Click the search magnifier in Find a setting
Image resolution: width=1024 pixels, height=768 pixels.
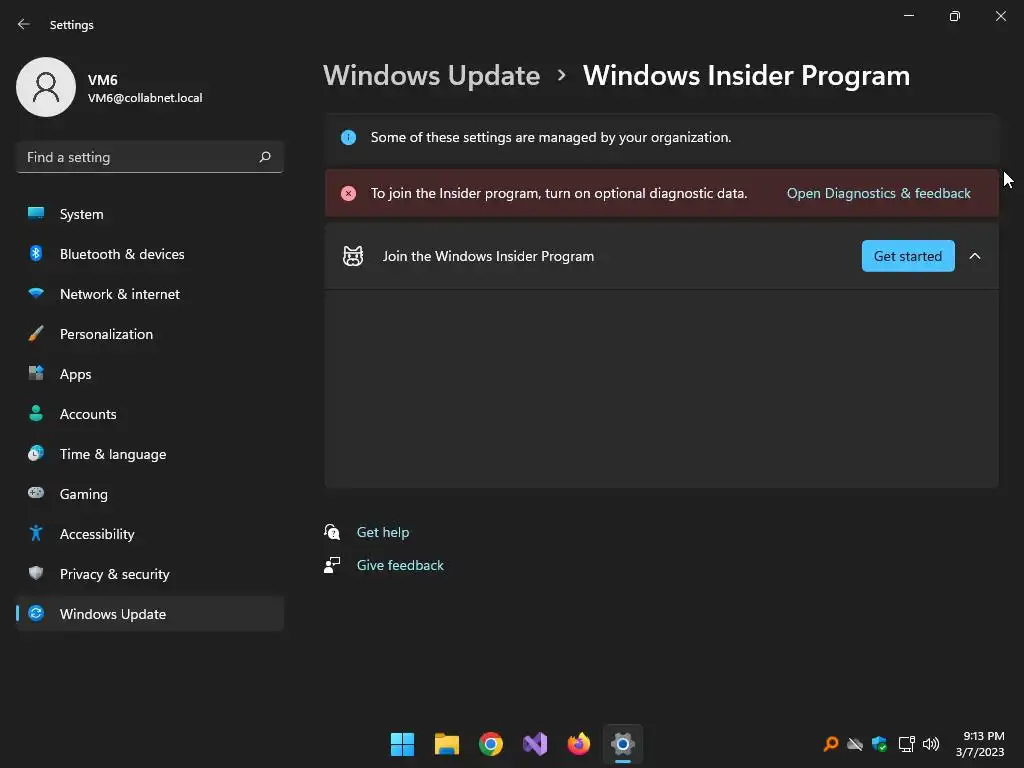(264, 157)
